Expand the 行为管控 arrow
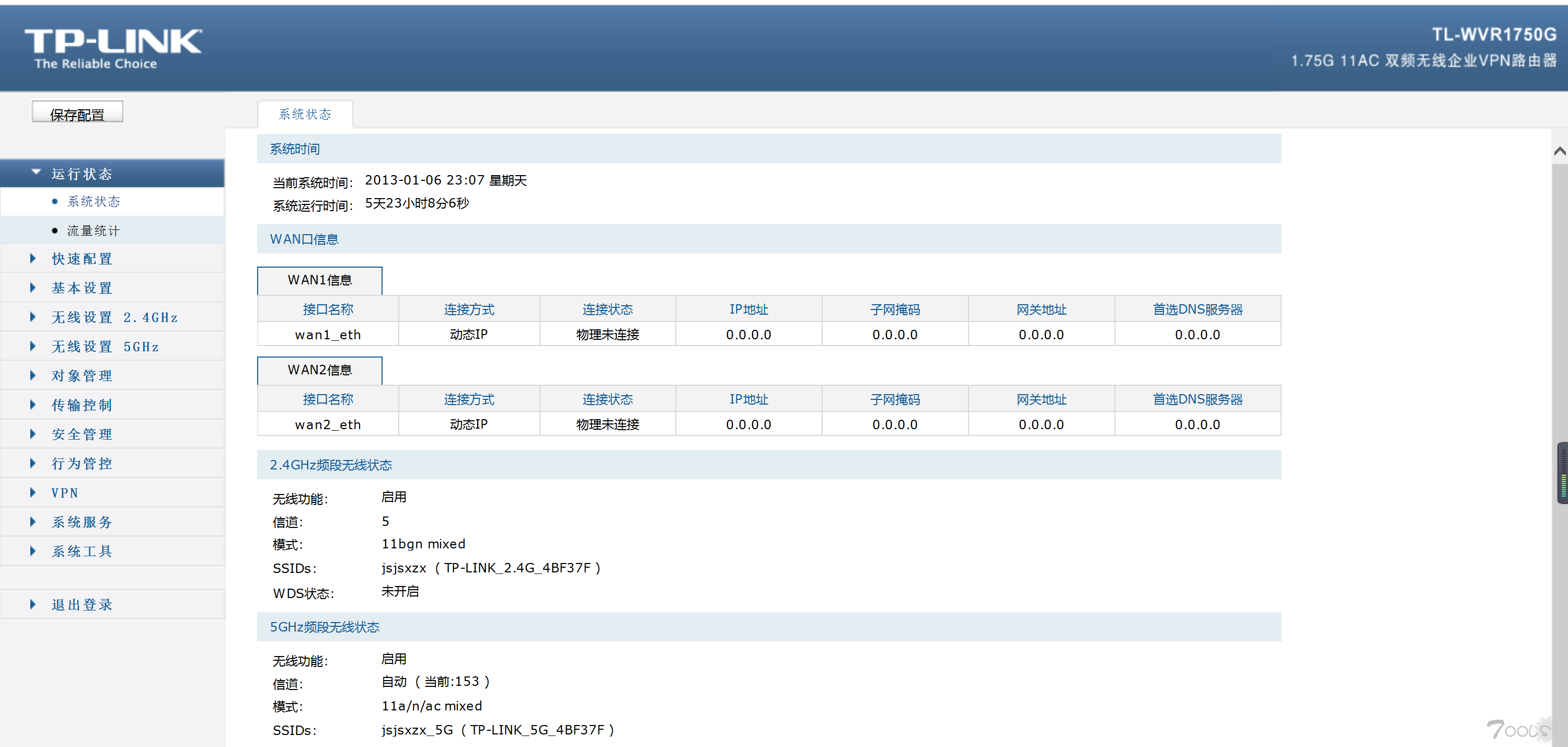1568x747 pixels. click(x=33, y=463)
